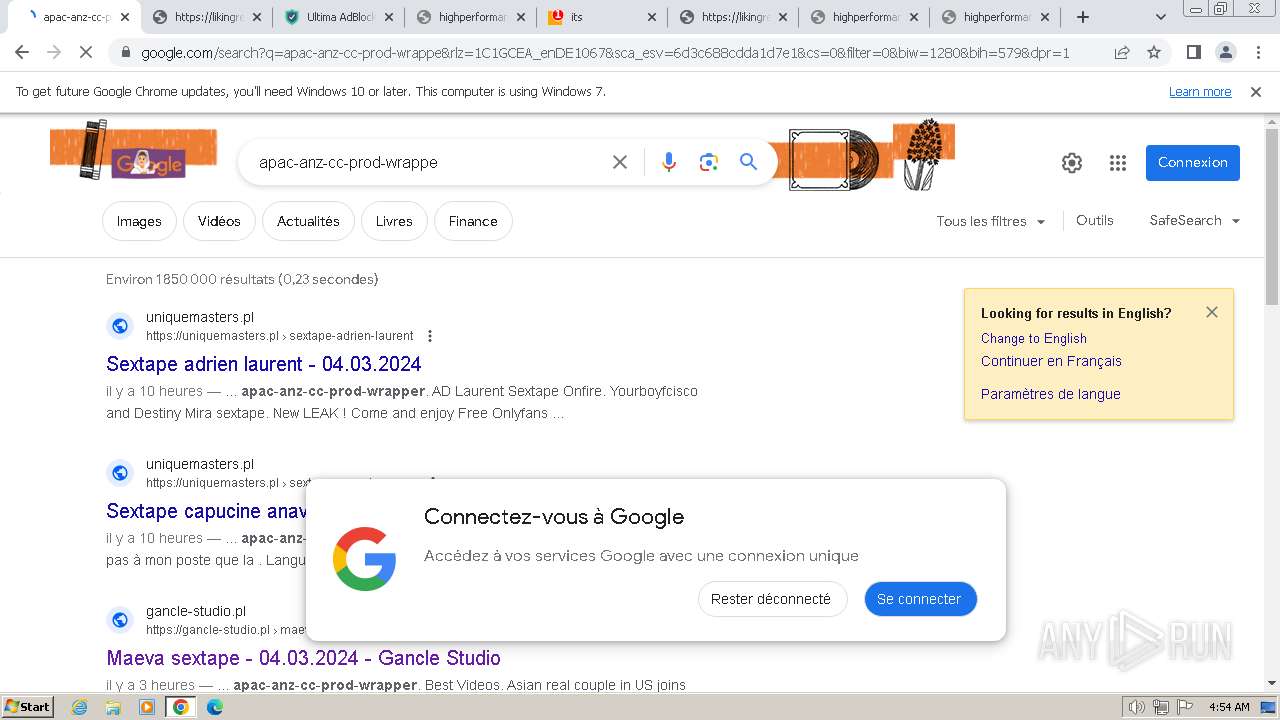Screen dimensions: 1280x720
Task: Filter results by Actualités
Action: (308, 221)
